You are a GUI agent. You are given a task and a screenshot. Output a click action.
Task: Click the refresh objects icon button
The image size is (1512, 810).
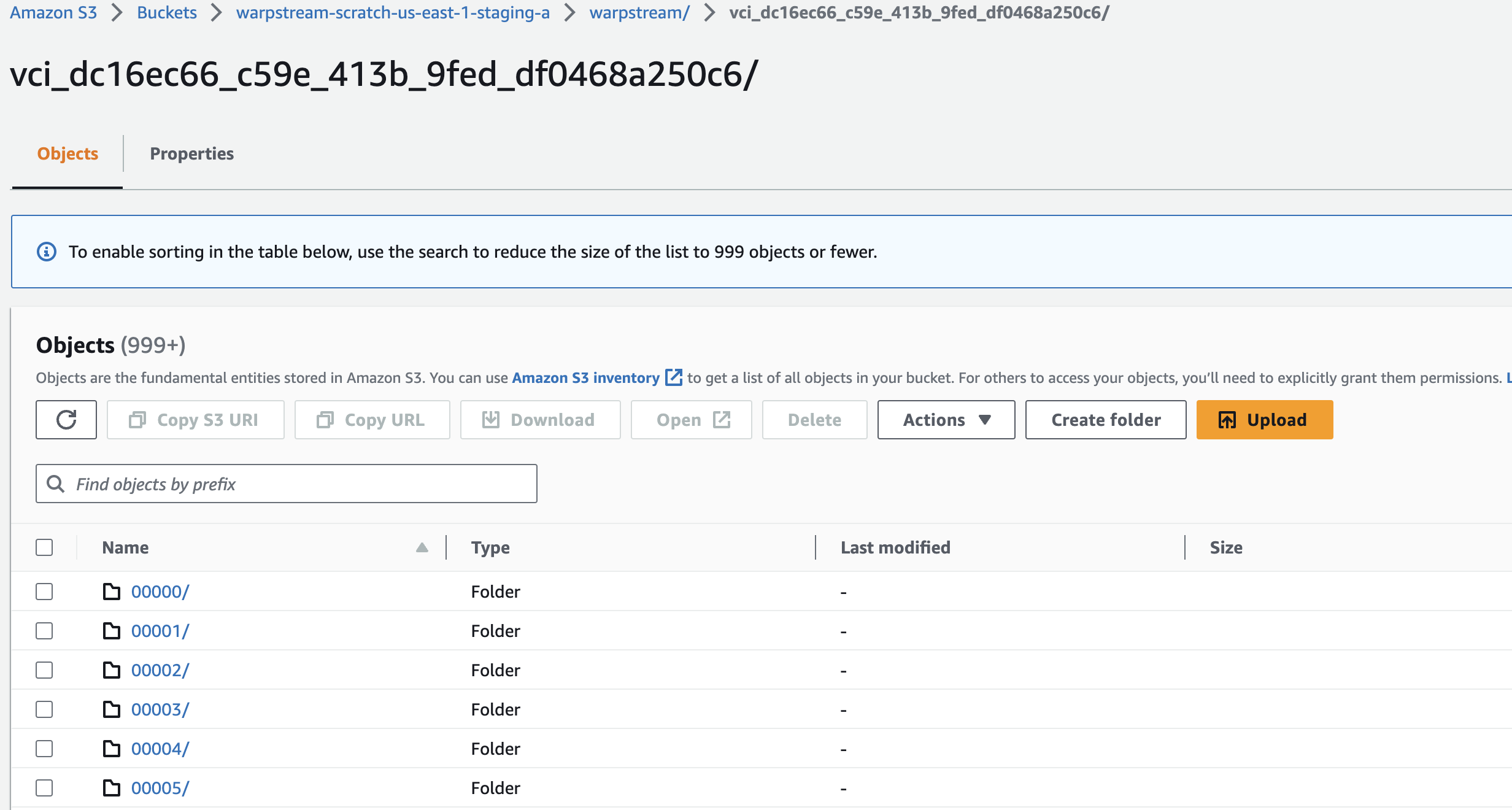(66, 420)
